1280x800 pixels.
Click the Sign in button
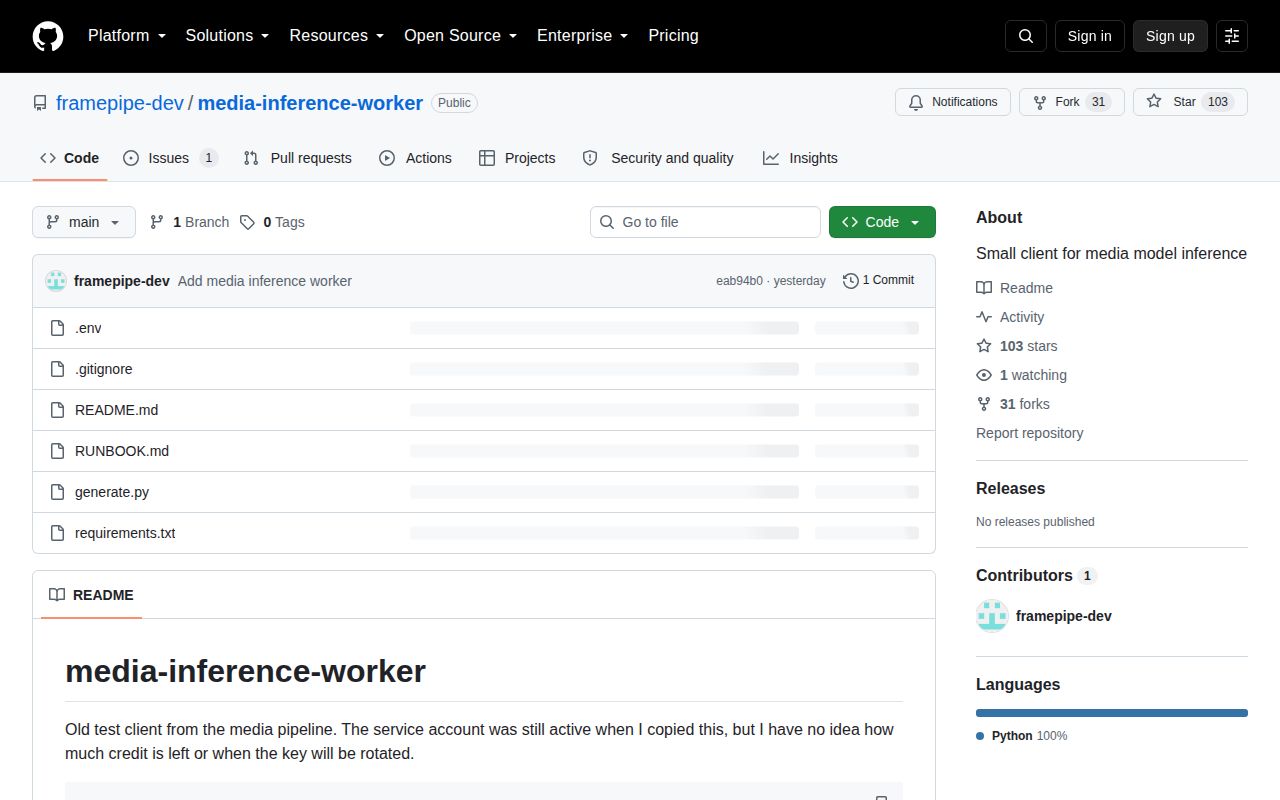tap(1089, 36)
